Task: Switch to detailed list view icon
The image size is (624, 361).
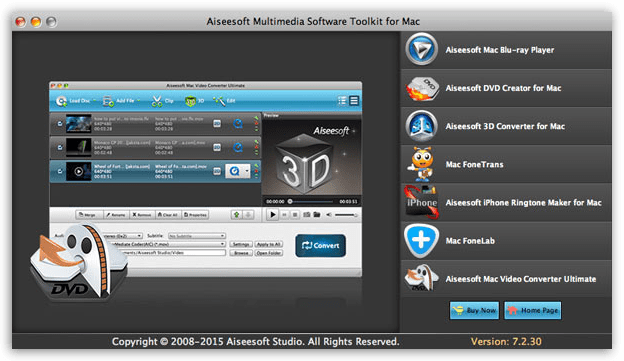Action: coord(342,101)
